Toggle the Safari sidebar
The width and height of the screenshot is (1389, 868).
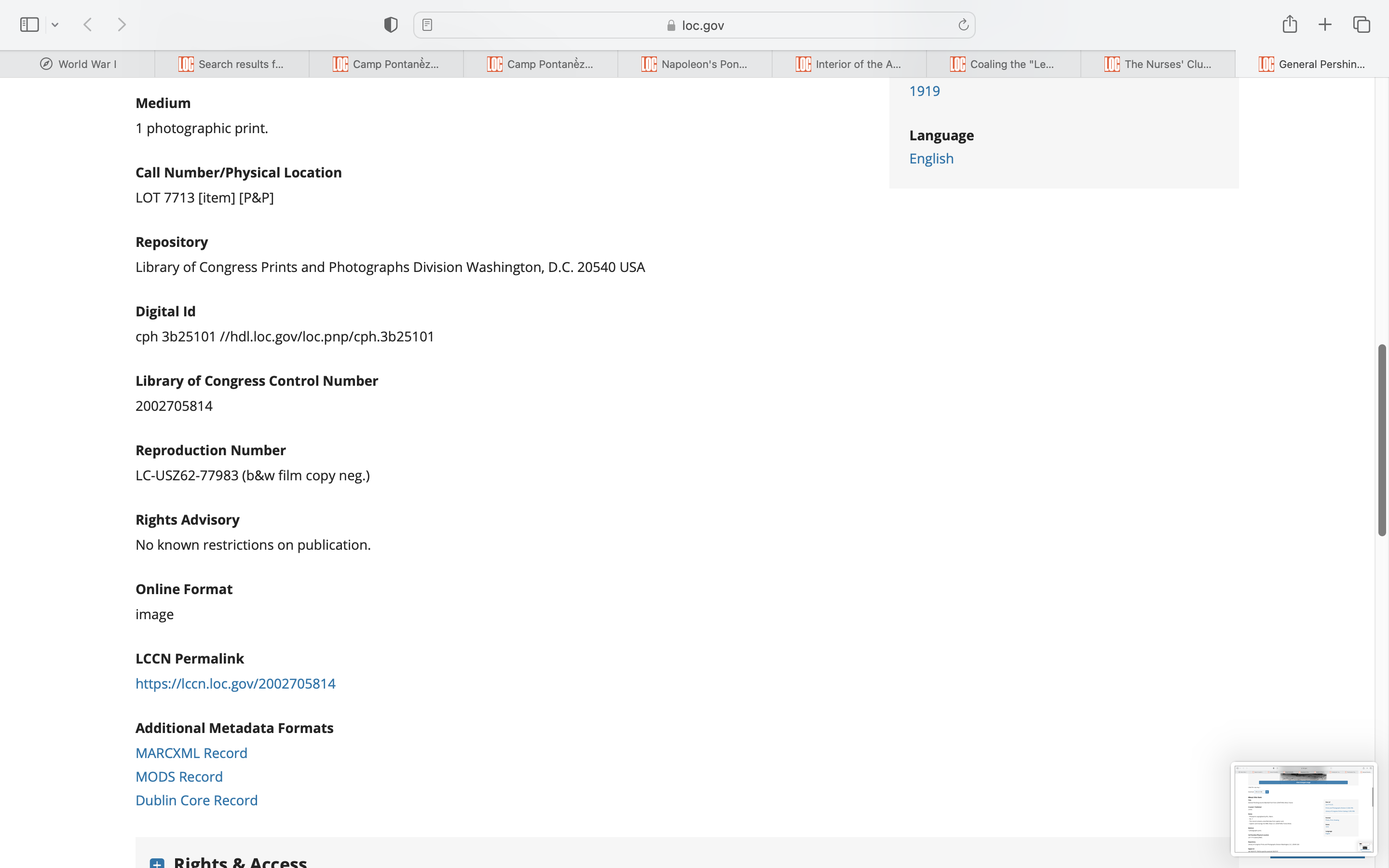pyautogui.click(x=29, y=25)
